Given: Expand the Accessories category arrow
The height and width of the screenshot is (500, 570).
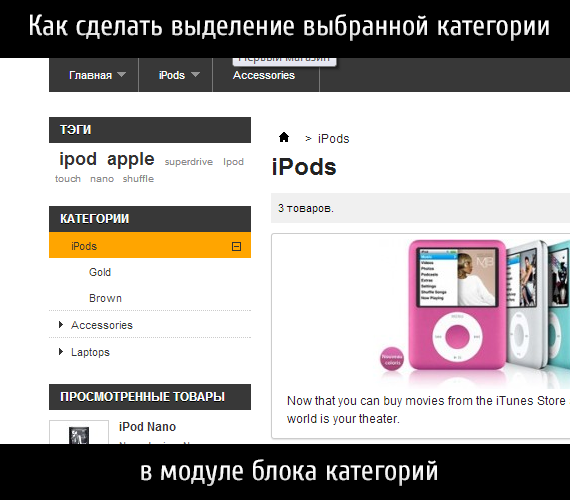Looking at the screenshot, I should (x=61, y=324).
